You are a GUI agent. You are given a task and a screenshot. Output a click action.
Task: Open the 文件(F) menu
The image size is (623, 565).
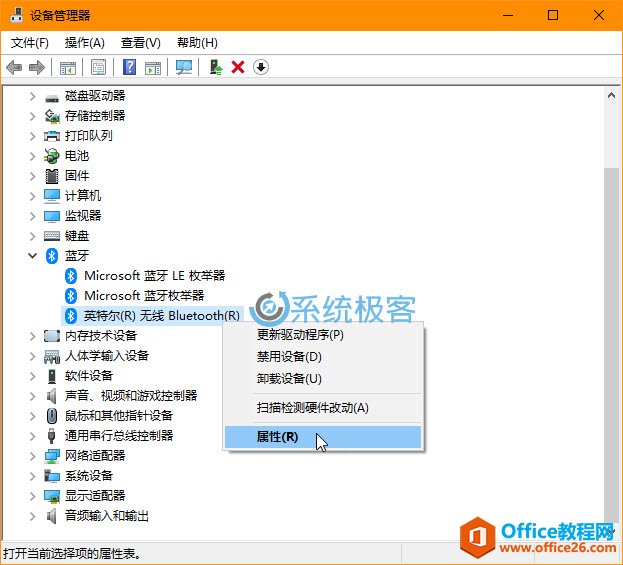tap(30, 43)
